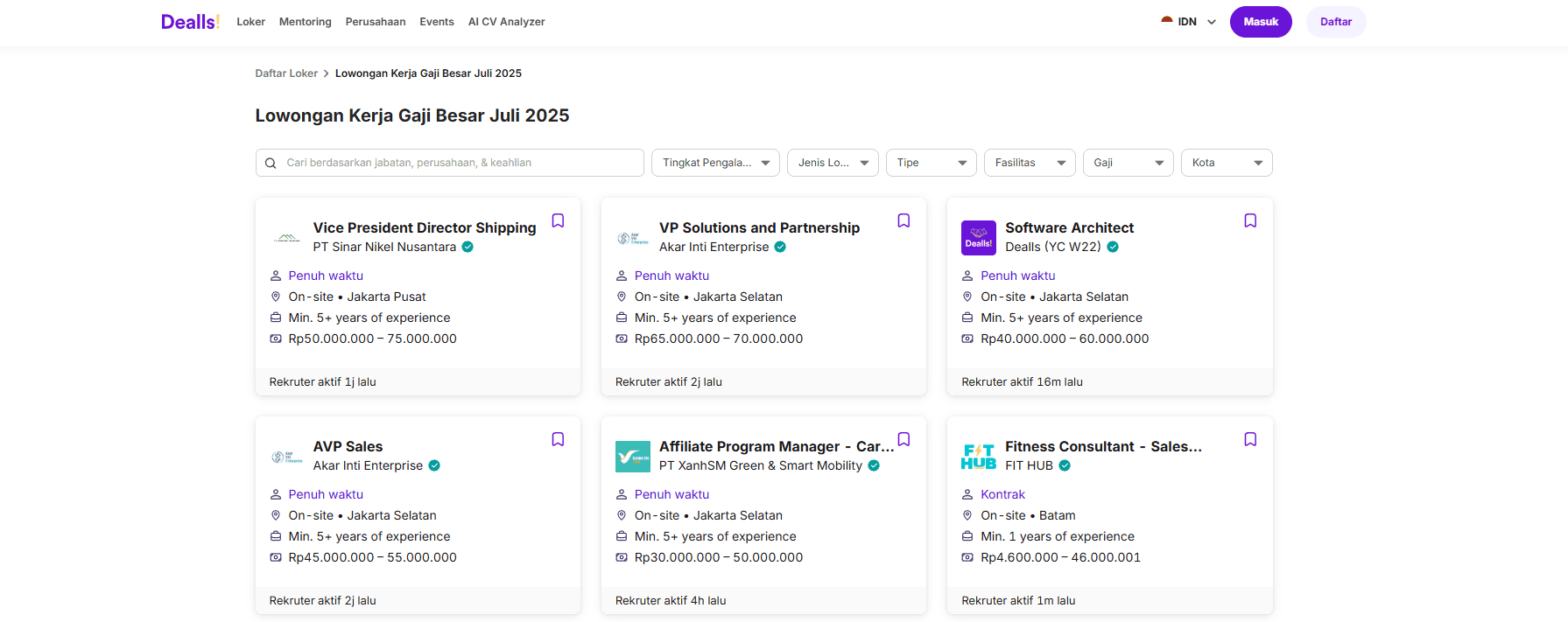Click salary Rp45.000.000 – 55.000.000
The width and height of the screenshot is (1568, 622).
pos(373,557)
